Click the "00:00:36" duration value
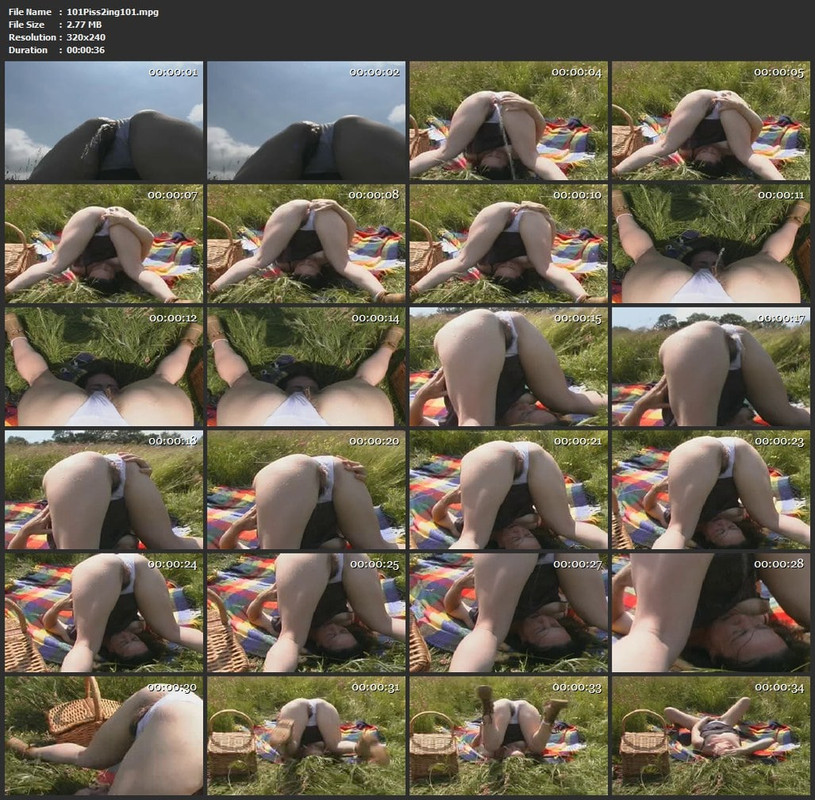Image resolution: width=815 pixels, height=800 pixels. (85, 50)
